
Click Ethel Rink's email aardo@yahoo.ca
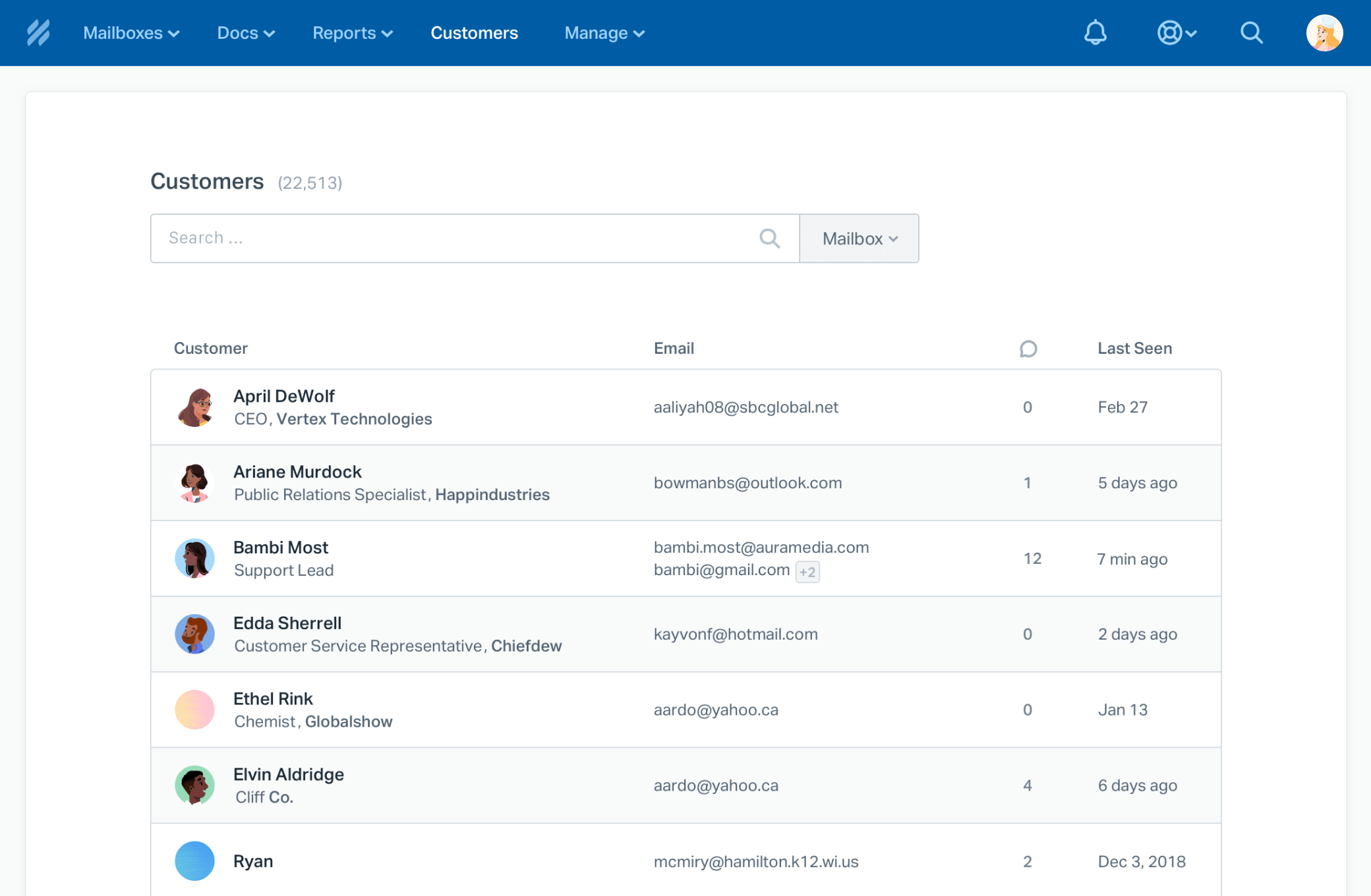tap(716, 710)
